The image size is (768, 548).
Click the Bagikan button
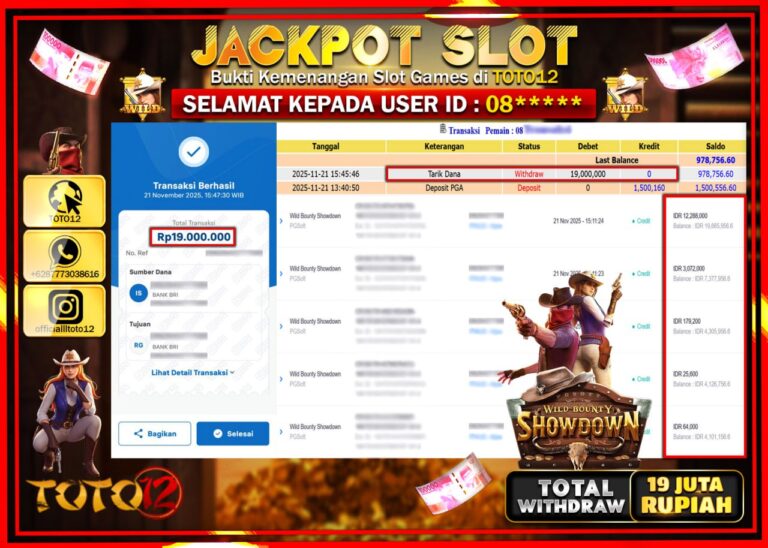pos(155,433)
